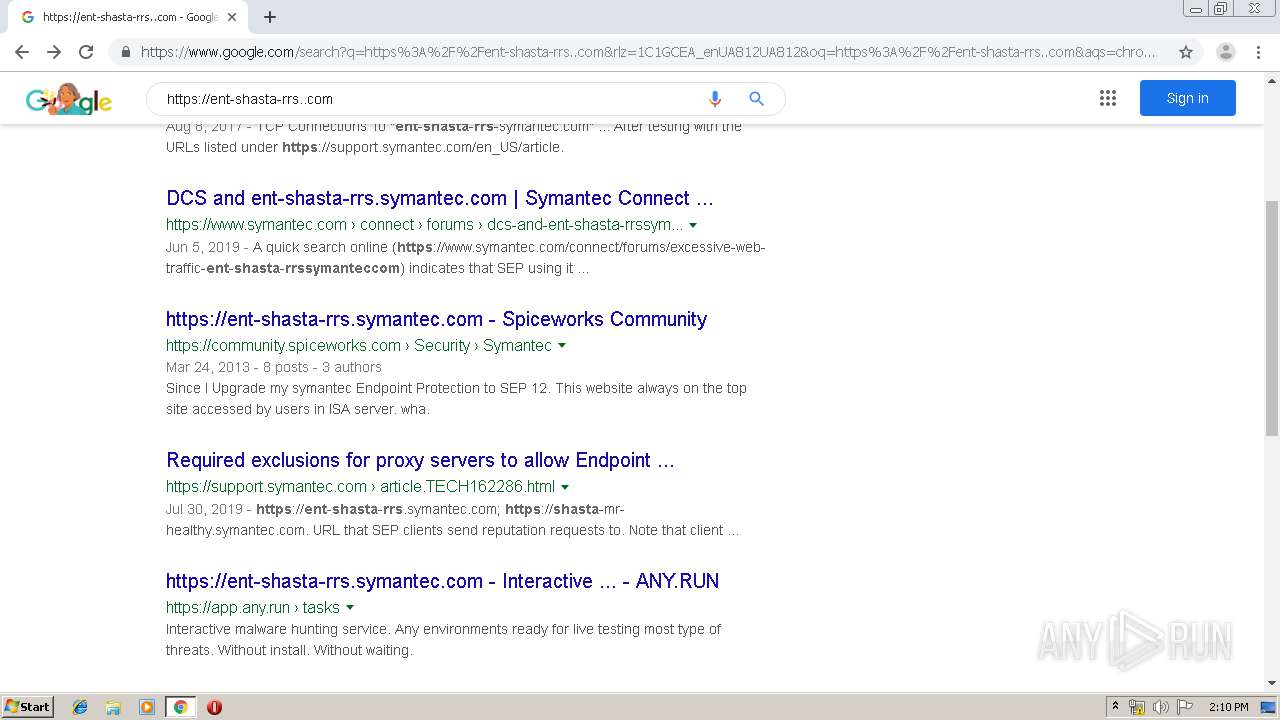Screen dimensions: 1280x720
Task: Click the network tray icon
Action: tap(1137, 707)
